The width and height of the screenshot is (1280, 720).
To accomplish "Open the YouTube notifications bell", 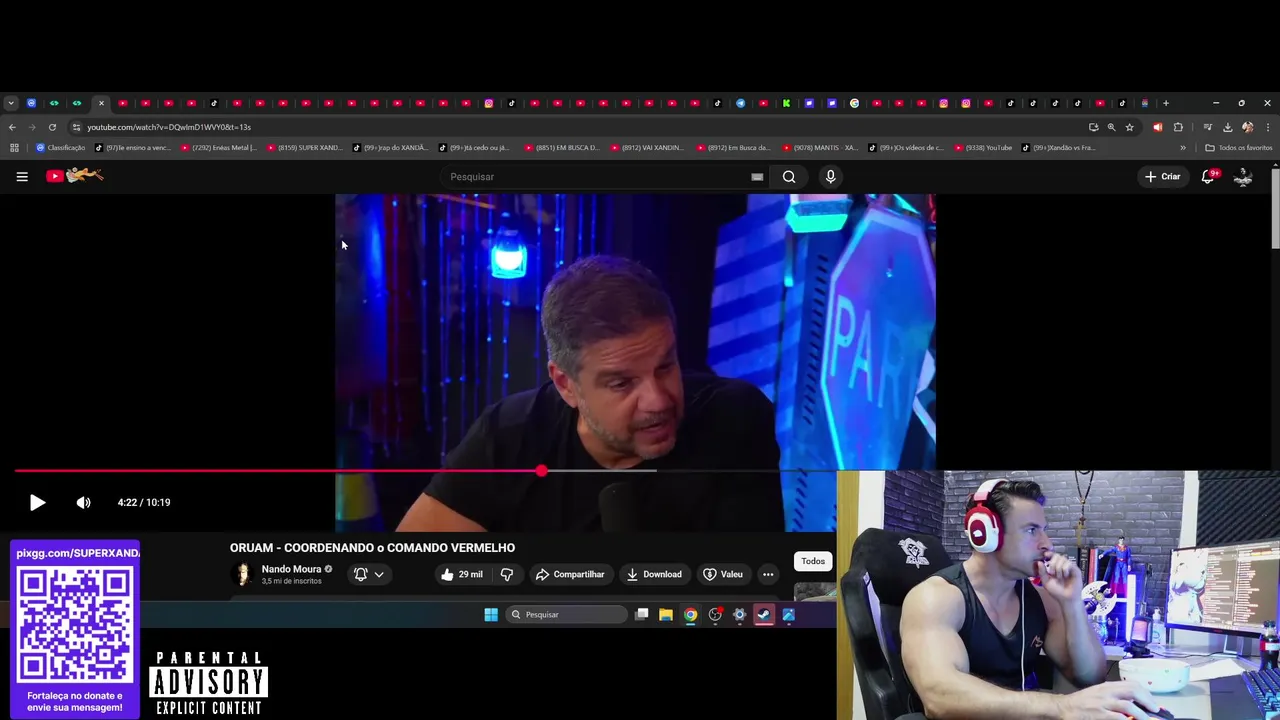I will [x=1208, y=176].
